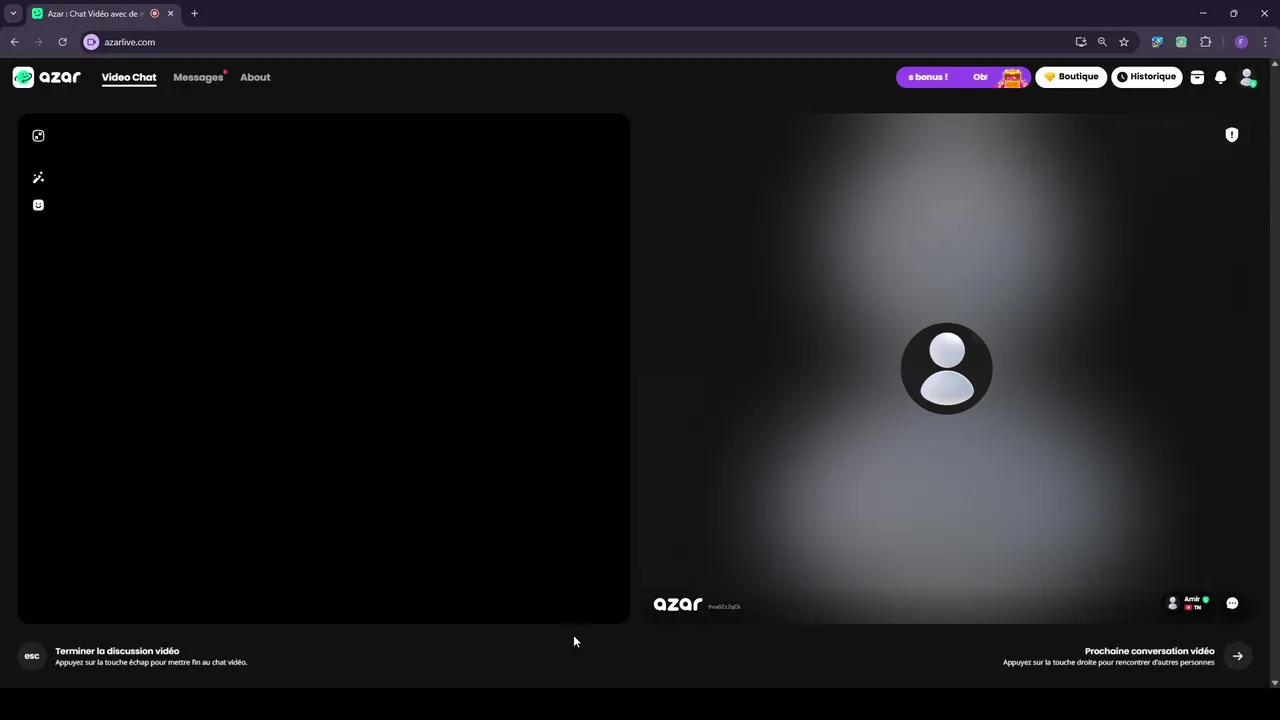Viewport: 1280px width, 720px height.
Task: Close the Azar browser tab
Action: (x=170, y=14)
